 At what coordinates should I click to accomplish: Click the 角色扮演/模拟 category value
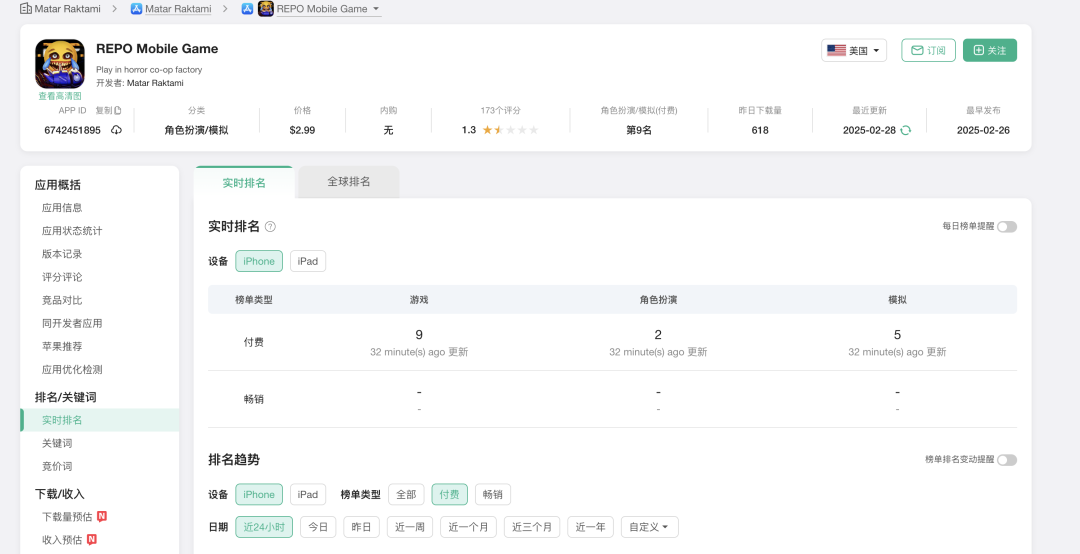click(x=196, y=130)
